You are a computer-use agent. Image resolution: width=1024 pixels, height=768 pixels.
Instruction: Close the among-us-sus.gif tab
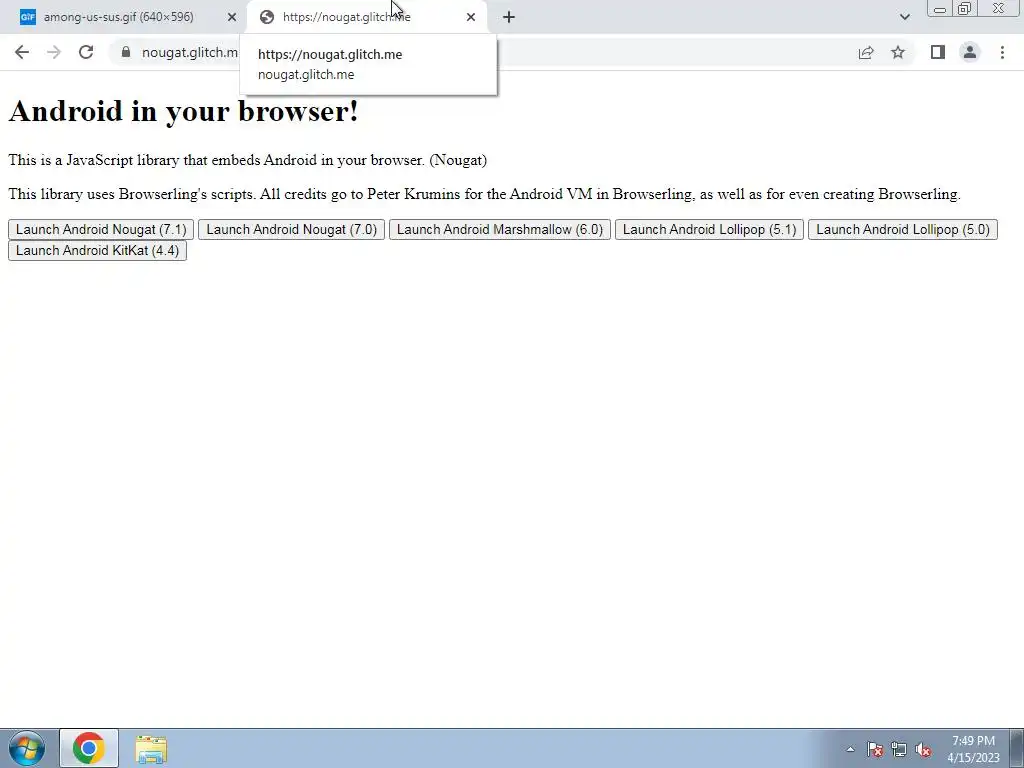(232, 17)
